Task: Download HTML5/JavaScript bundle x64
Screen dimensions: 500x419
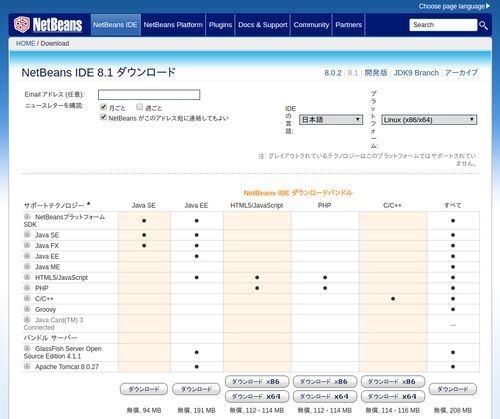Action: 257,396
